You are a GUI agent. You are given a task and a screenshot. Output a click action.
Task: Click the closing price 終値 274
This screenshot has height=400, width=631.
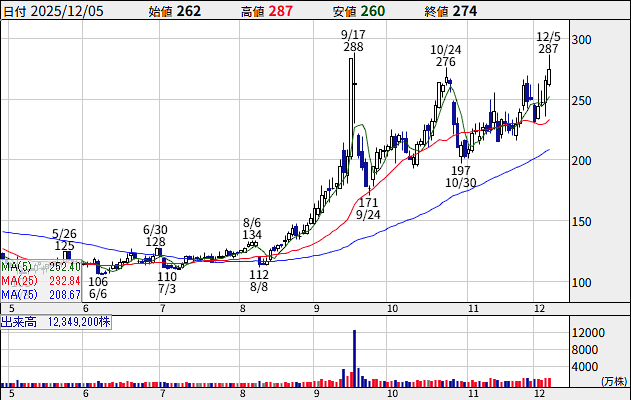coord(451,11)
